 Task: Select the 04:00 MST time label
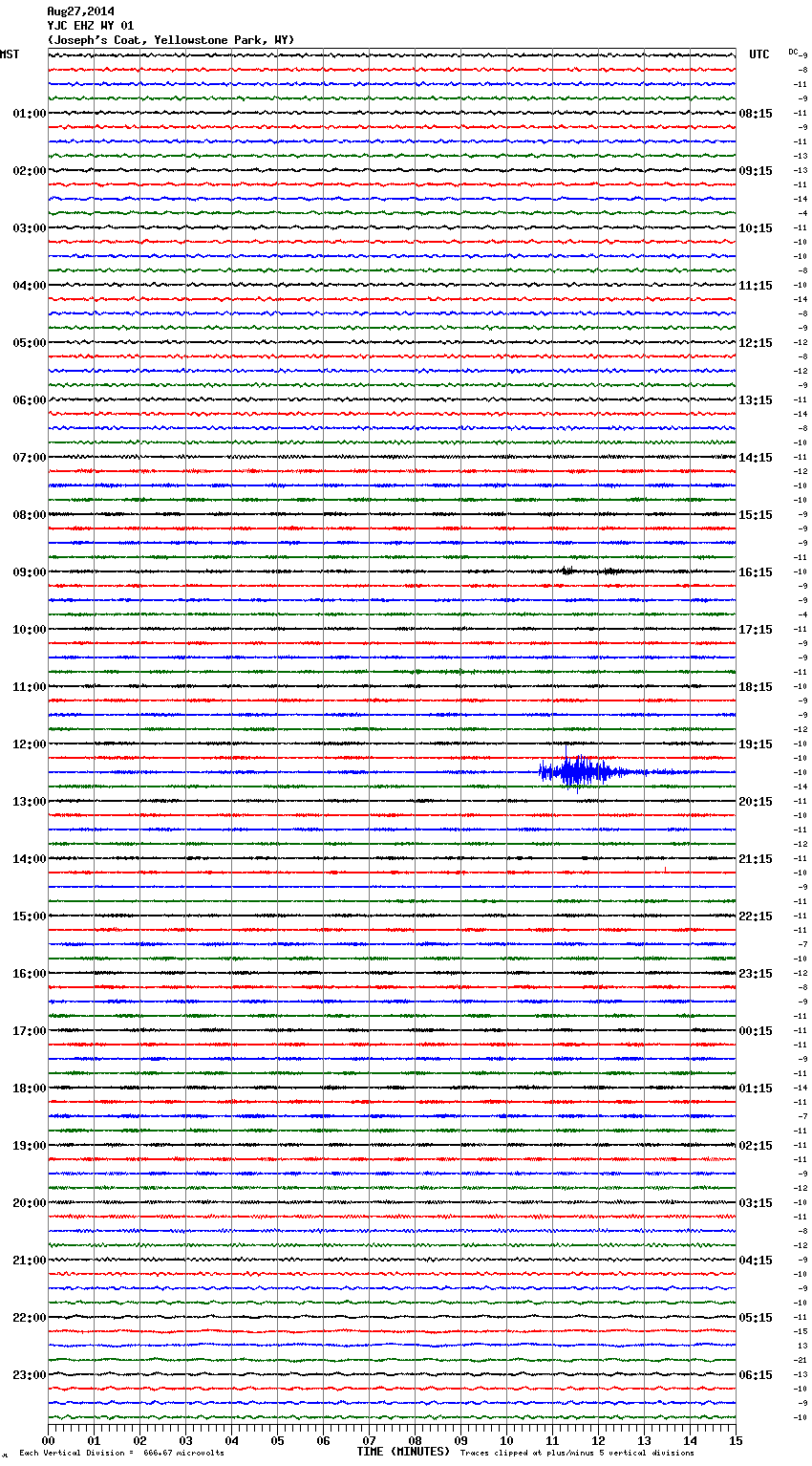[x=30, y=286]
